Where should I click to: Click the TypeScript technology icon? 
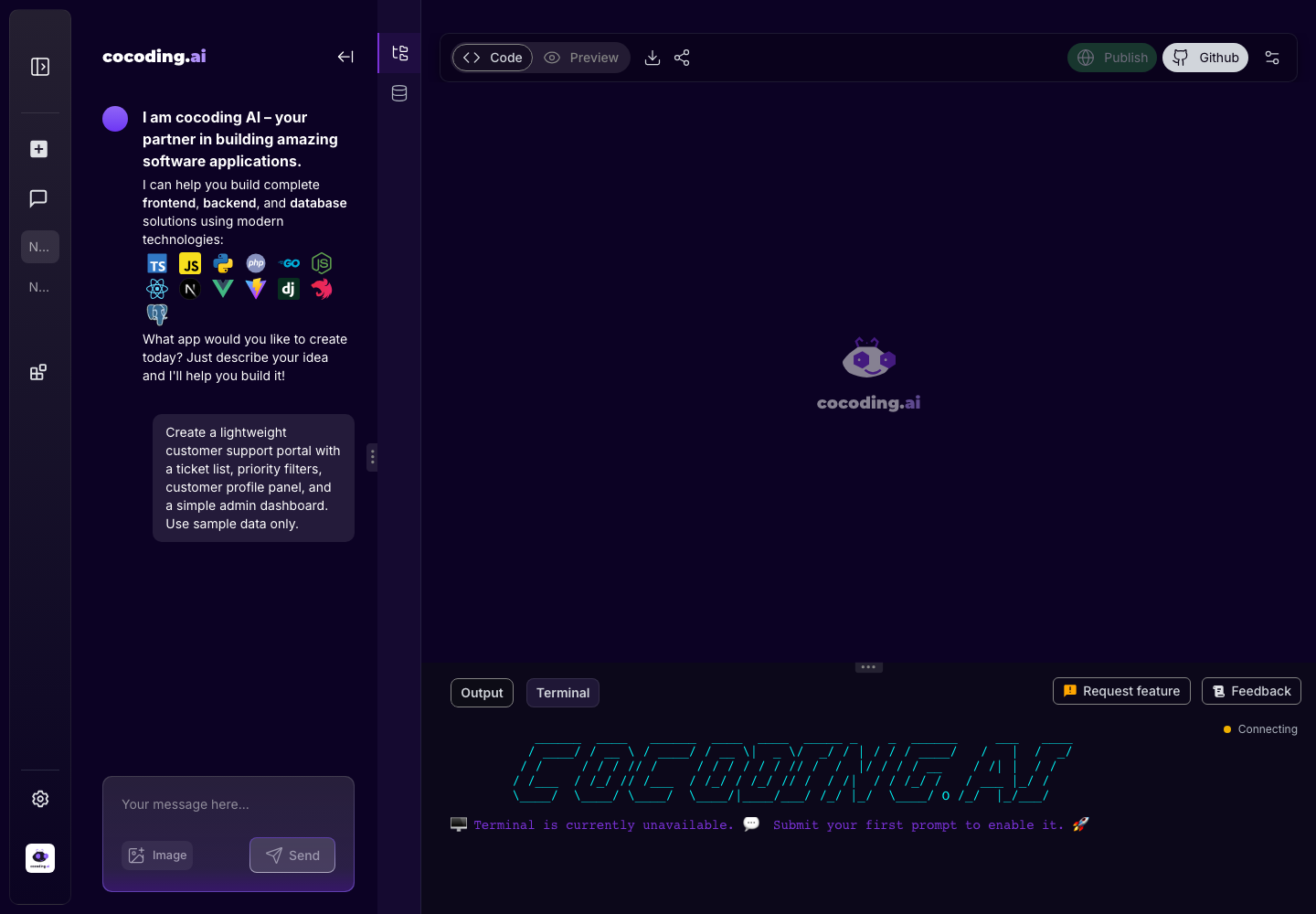157,264
